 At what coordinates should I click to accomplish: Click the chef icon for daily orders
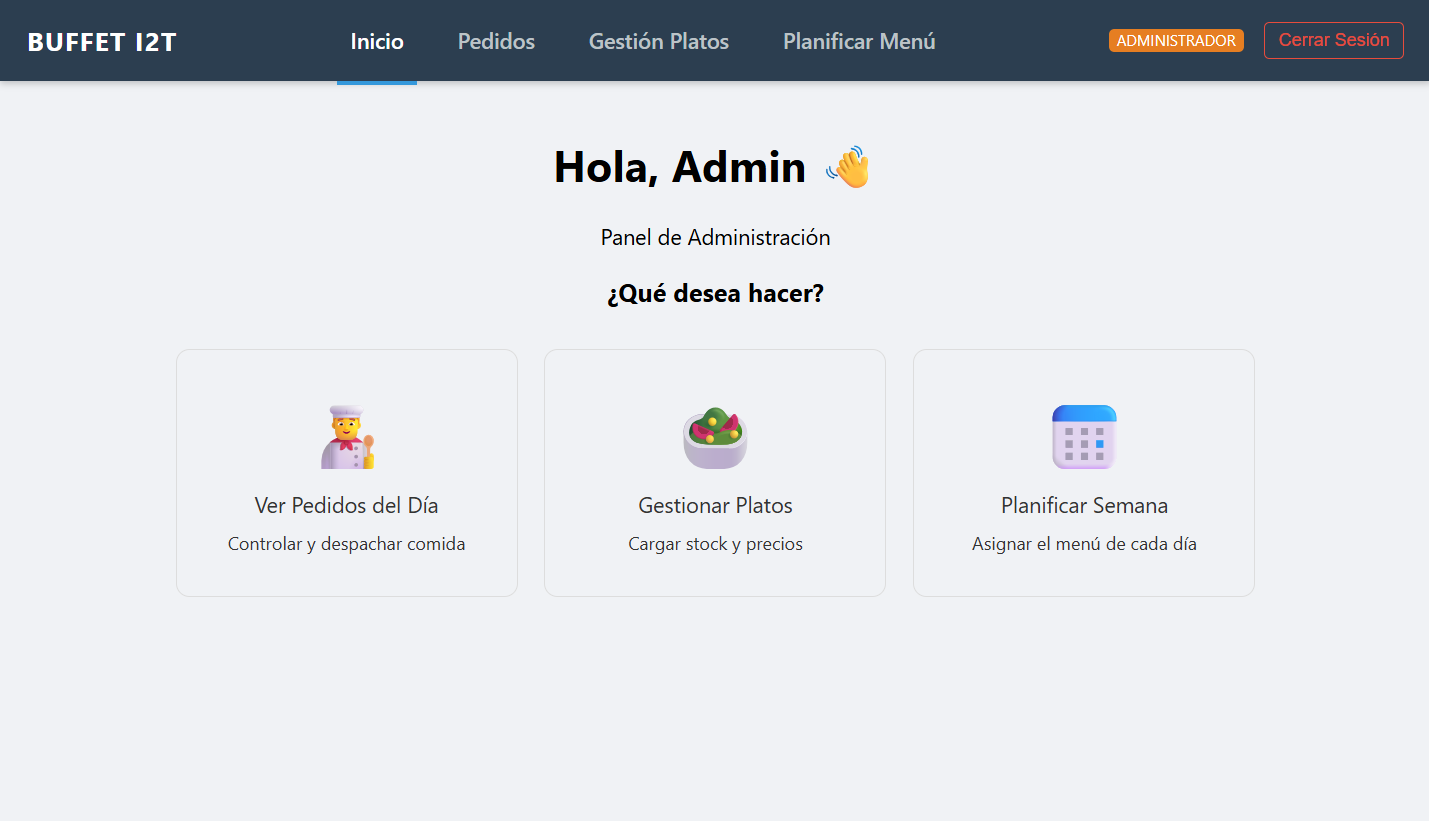pyautogui.click(x=347, y=437)
